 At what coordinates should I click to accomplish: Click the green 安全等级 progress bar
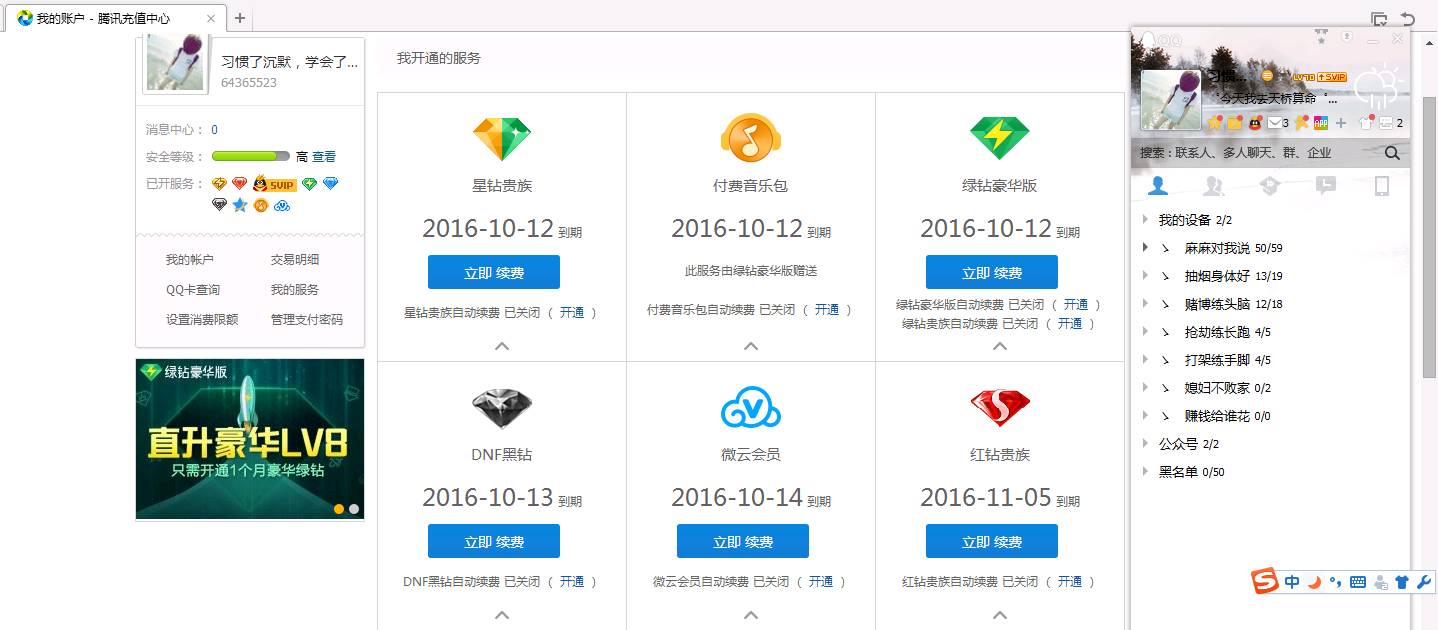pyautogui.click(x=251, y=156)
